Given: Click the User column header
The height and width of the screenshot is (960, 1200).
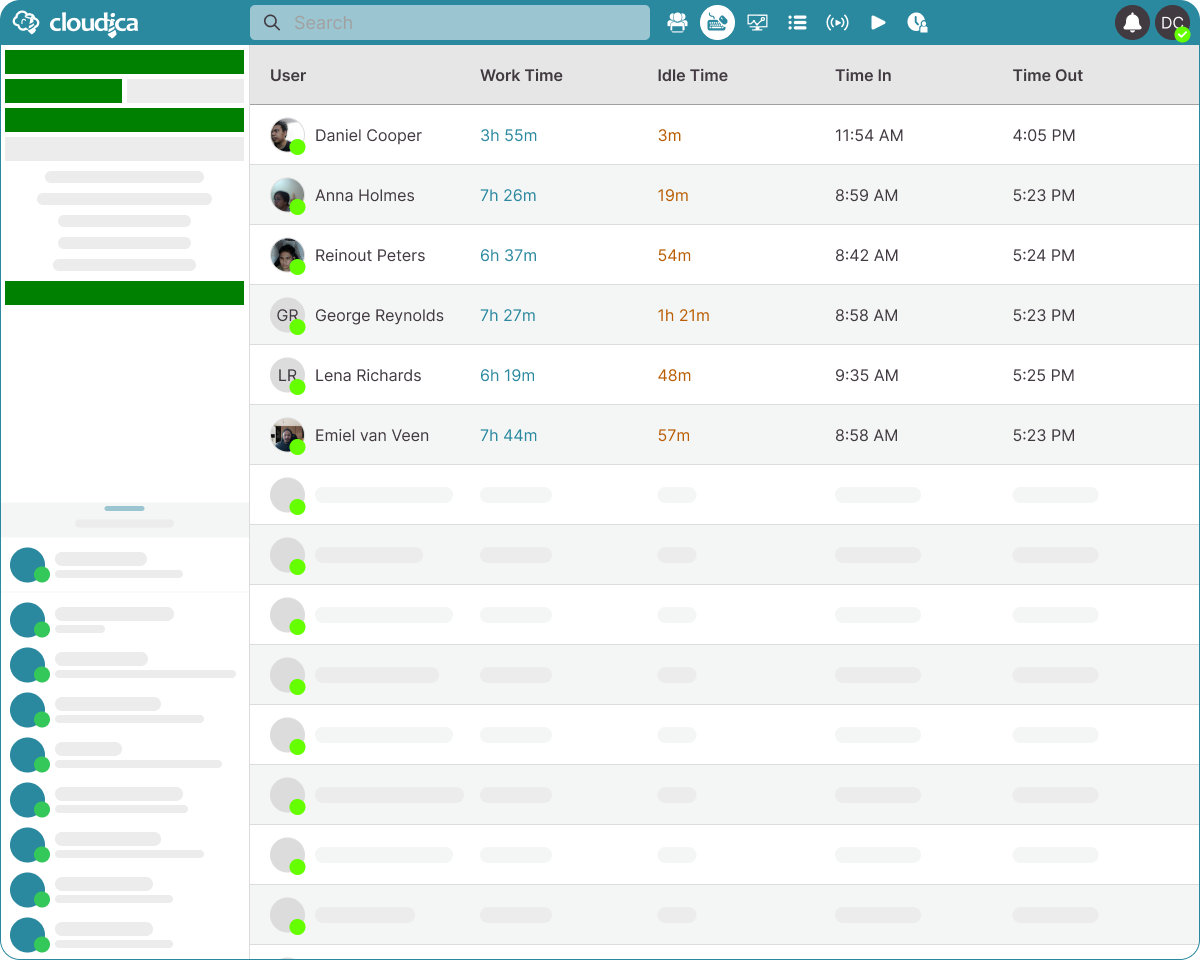Looking at the screenshot, I should point(288,75).
